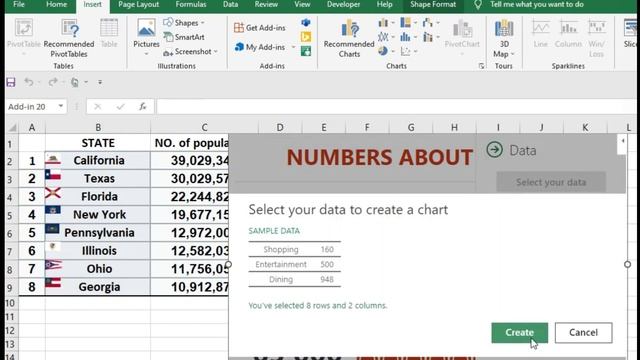This screenshot has height=360, width=640.
Task: Open the Screenshot dropdown
Action: pyautogui.click(x=190, y=52)
